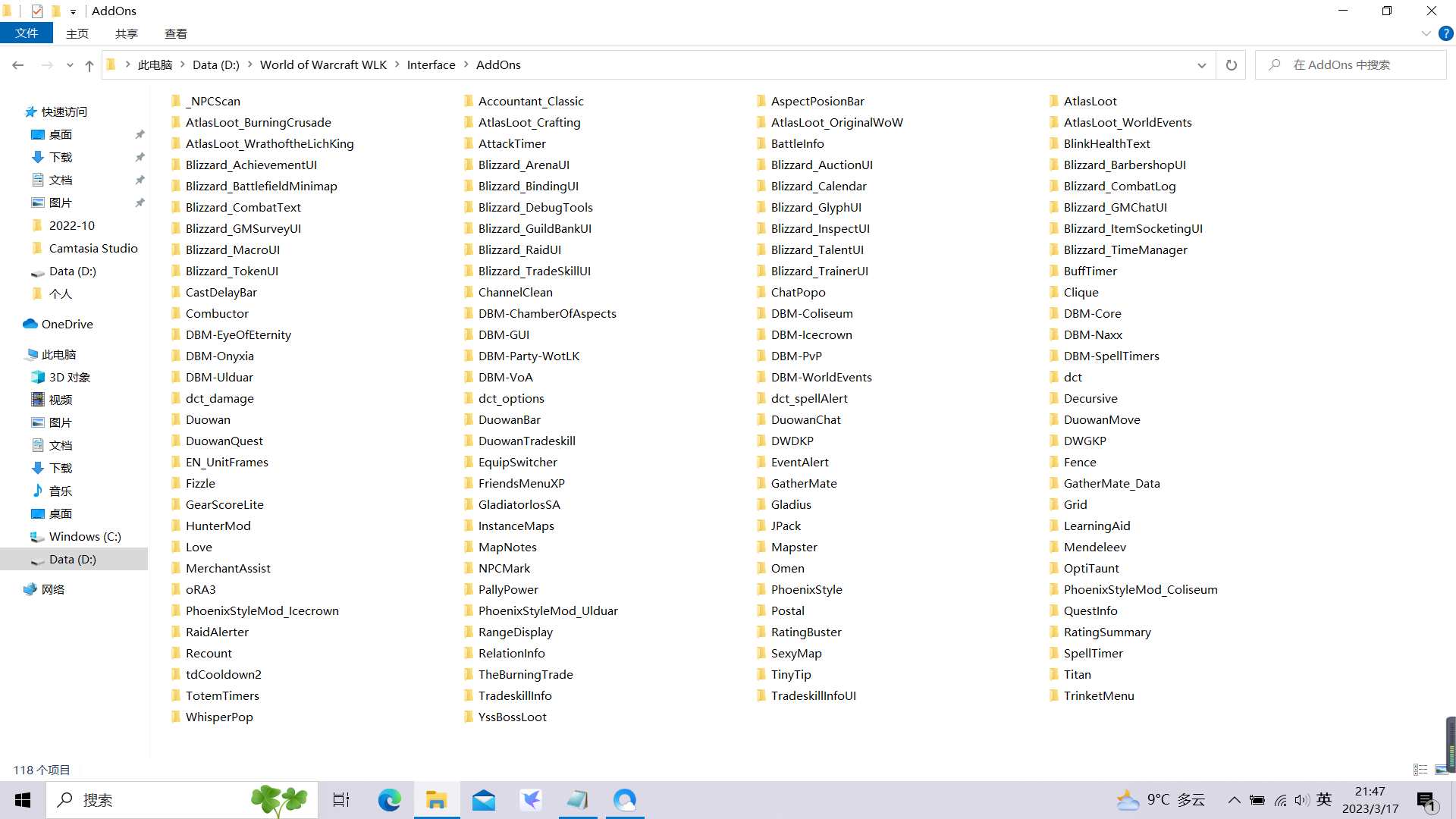This screenshot has width=1456, height=819.
Task: Open the Recount addon folder
Action: (209, 653)
